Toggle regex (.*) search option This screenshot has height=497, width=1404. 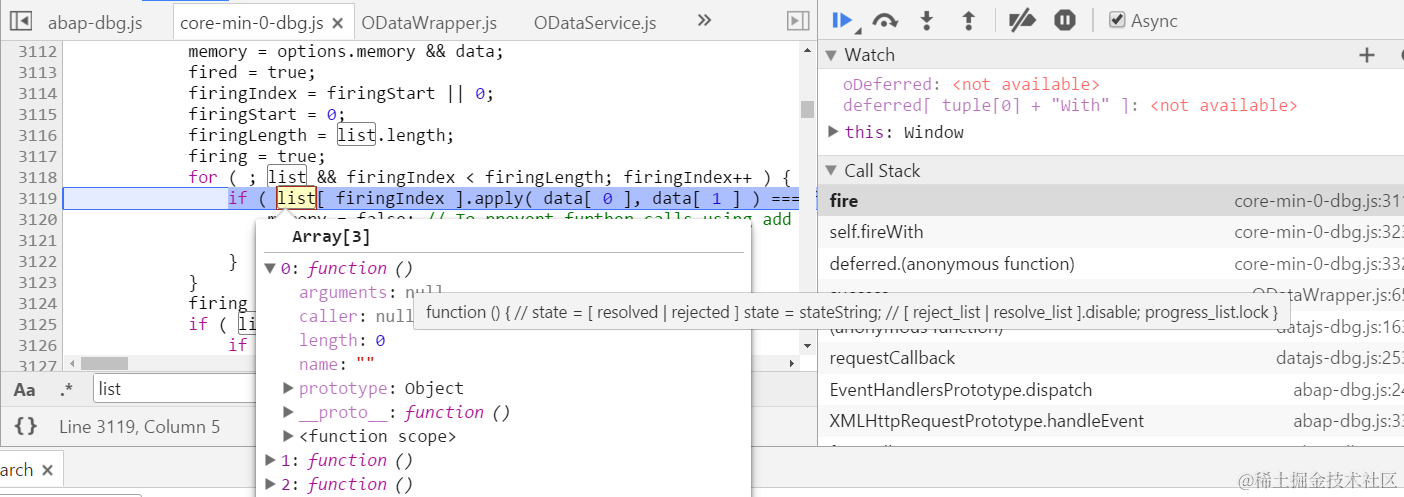click(x=67, y=390)
